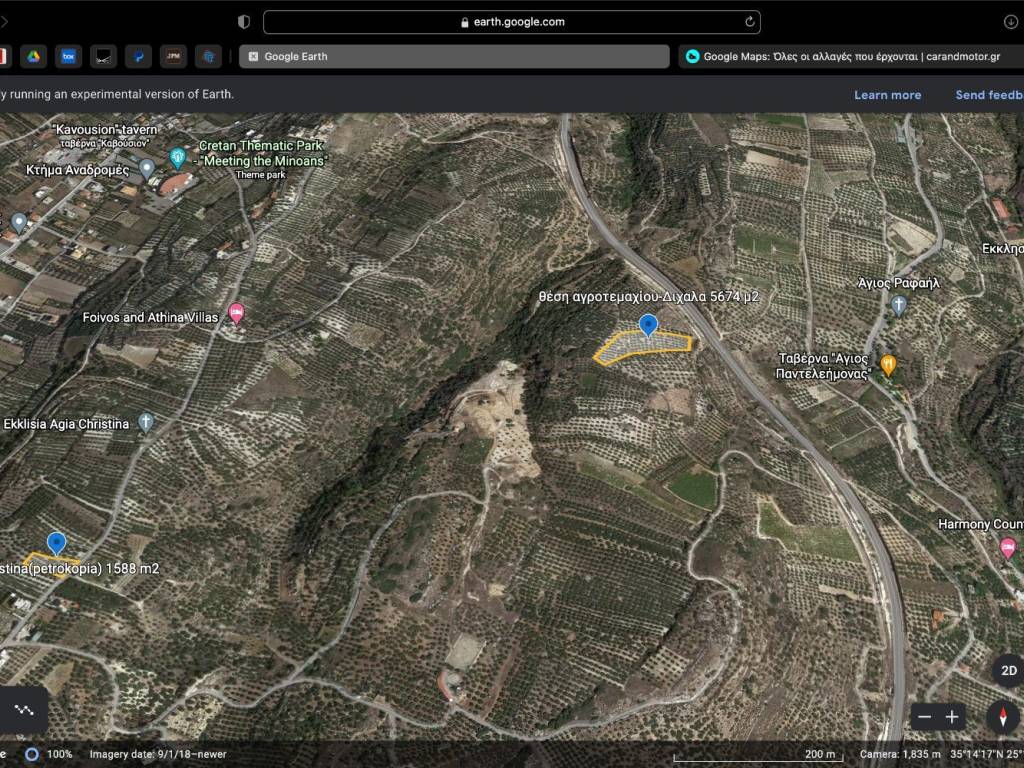Open the Google Drive bookmark favicon
Image resolution: width=1024 pixels, height=768 pixels.
[32, 57]
